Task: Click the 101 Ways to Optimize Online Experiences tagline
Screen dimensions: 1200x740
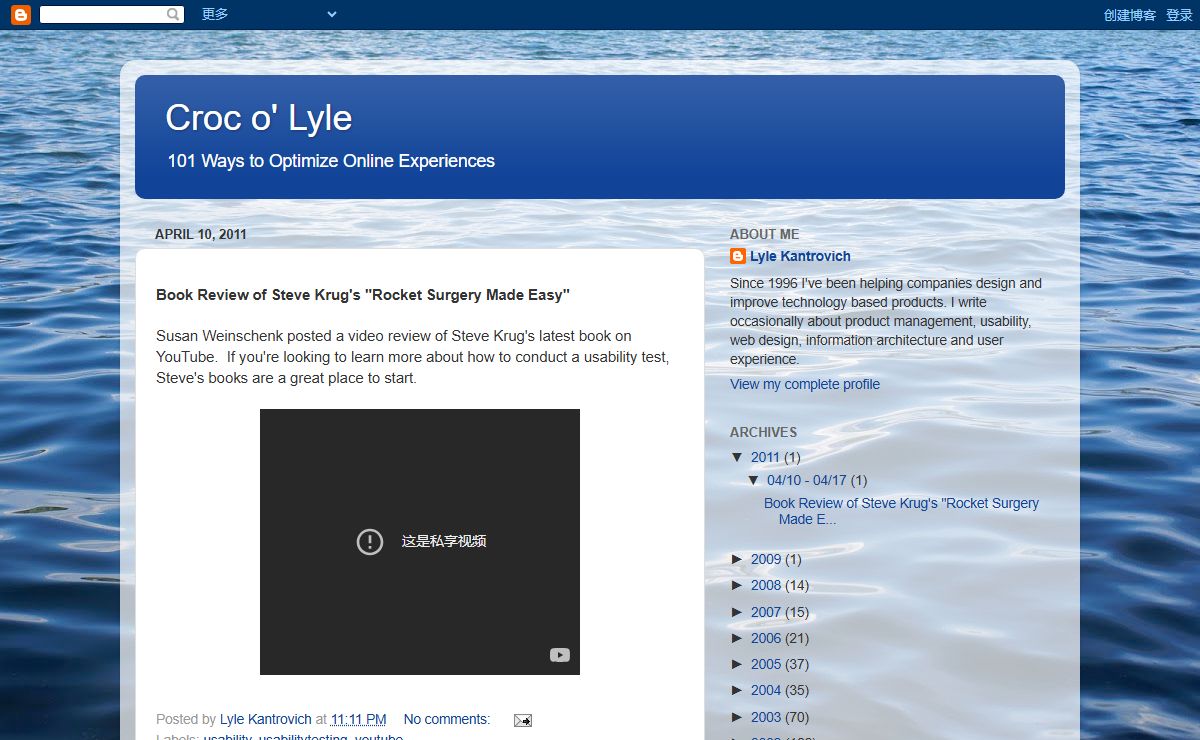Action: [x=331, y=161]
